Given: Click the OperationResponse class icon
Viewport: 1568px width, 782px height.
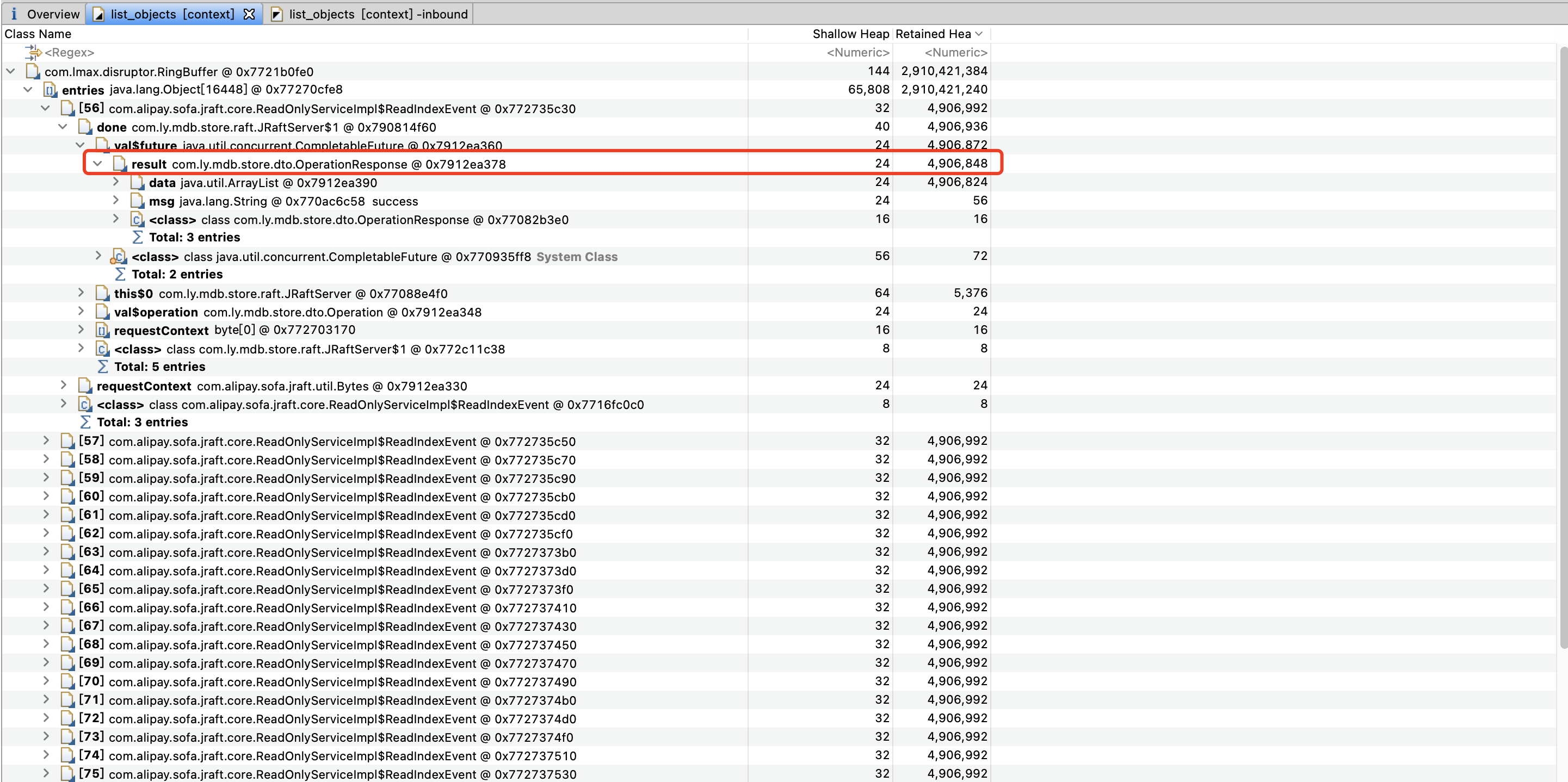Looking at the screenshot, I should pos(138,220).
